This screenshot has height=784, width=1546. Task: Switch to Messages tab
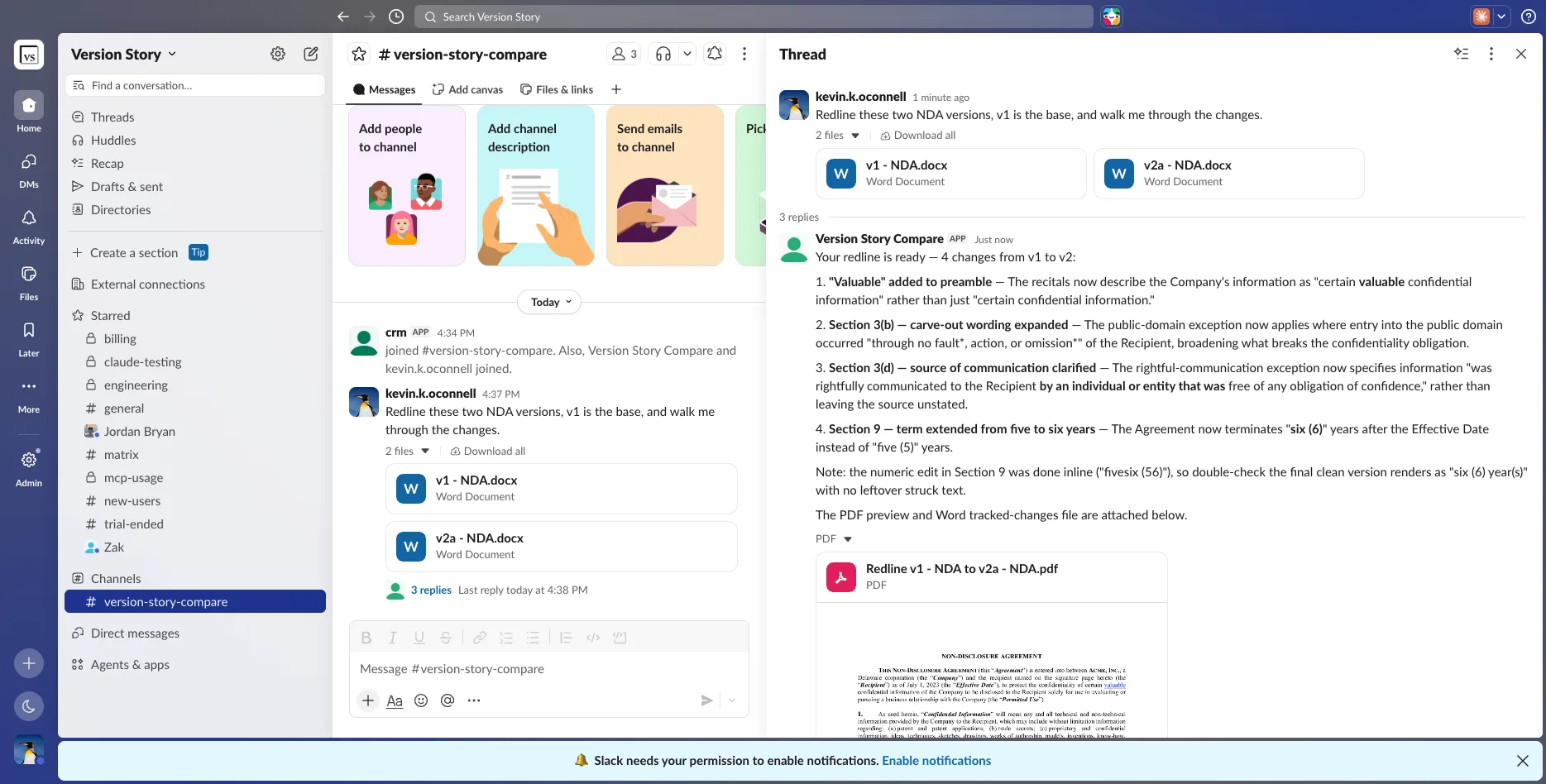pos(384,89)
